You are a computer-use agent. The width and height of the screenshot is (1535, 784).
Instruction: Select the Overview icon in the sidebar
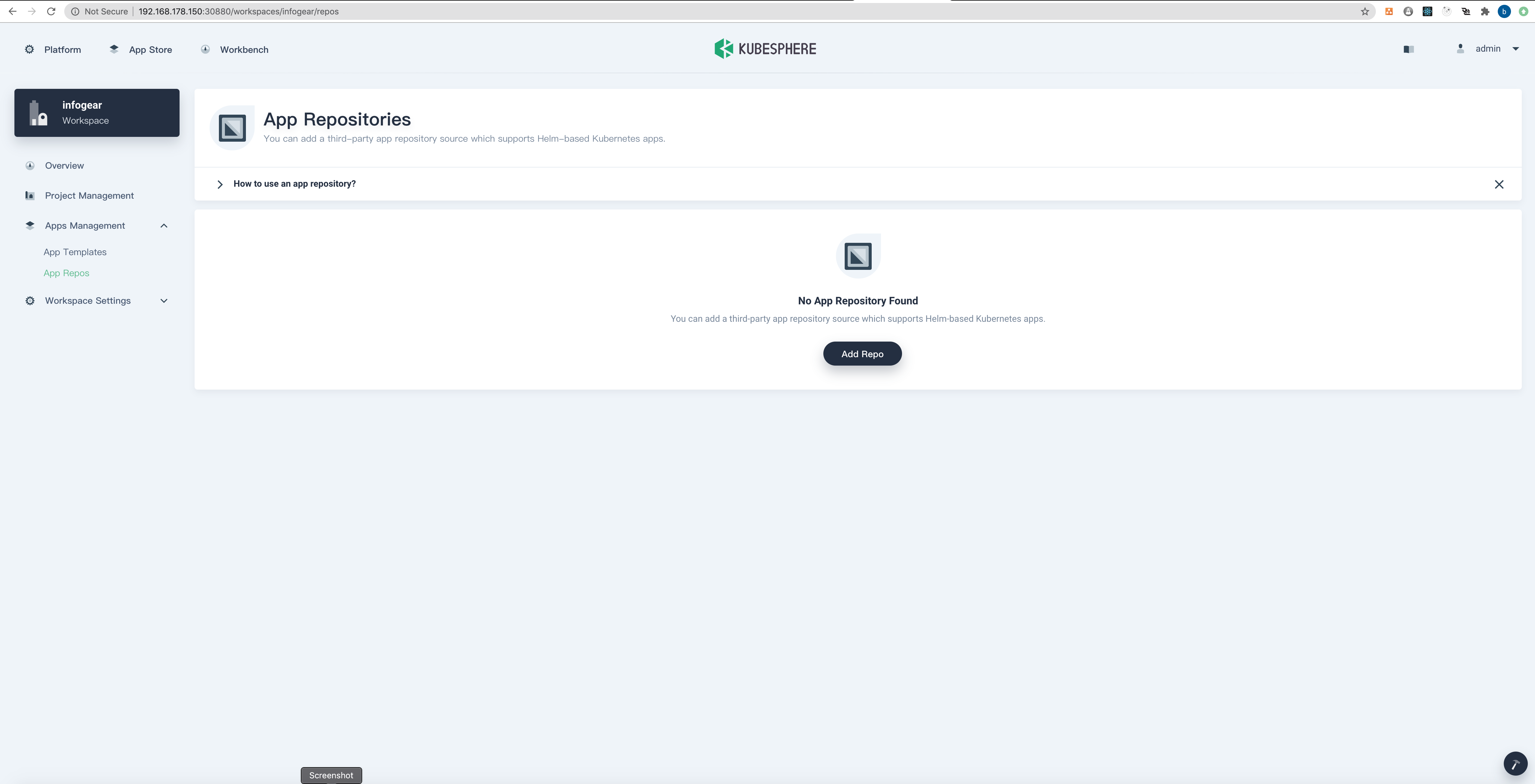pyautogui.click(x=30, y=166)
